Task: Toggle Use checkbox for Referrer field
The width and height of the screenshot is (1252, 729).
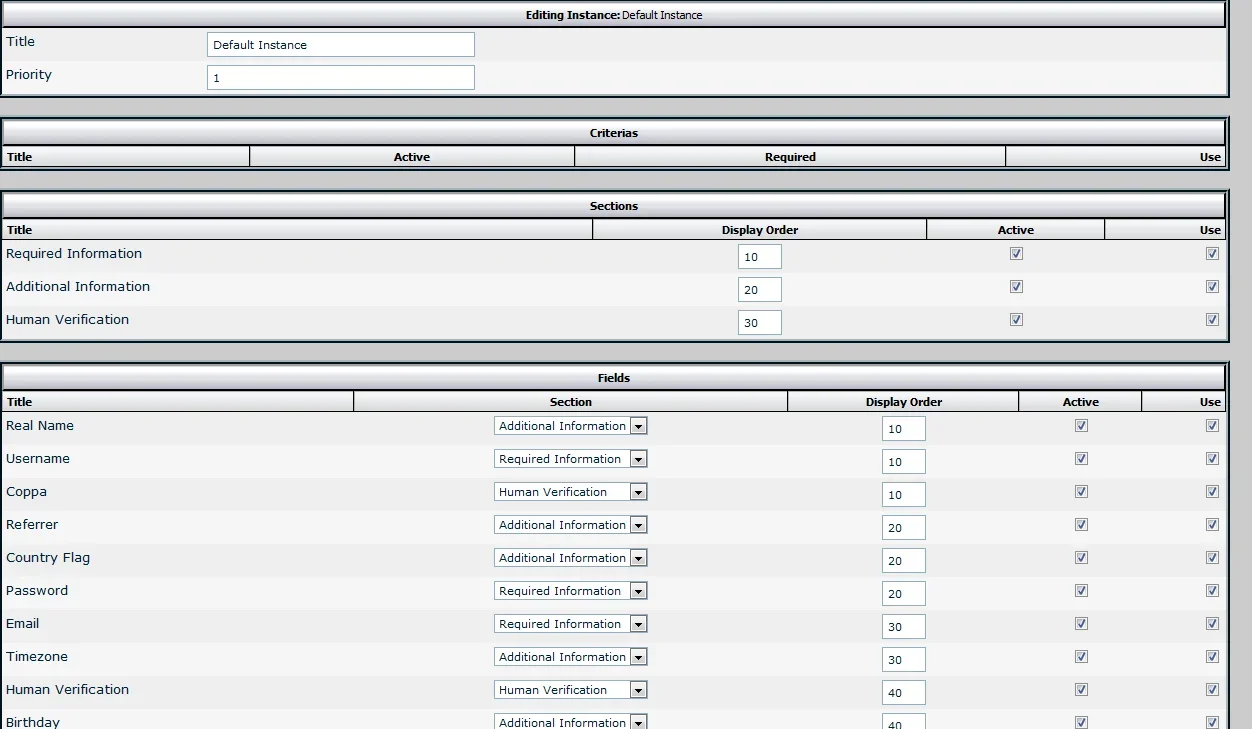Action: pos(1212,525)
